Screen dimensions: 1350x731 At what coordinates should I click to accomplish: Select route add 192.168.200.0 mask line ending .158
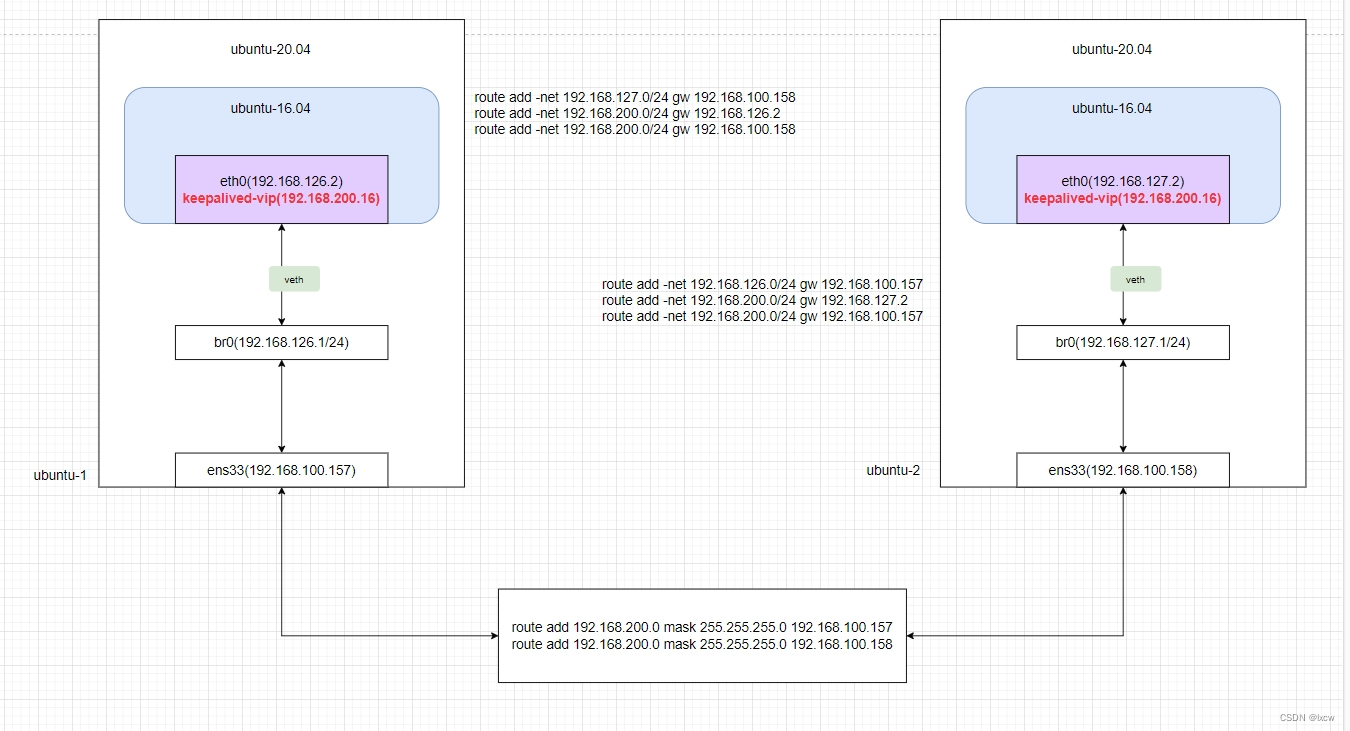702,644
